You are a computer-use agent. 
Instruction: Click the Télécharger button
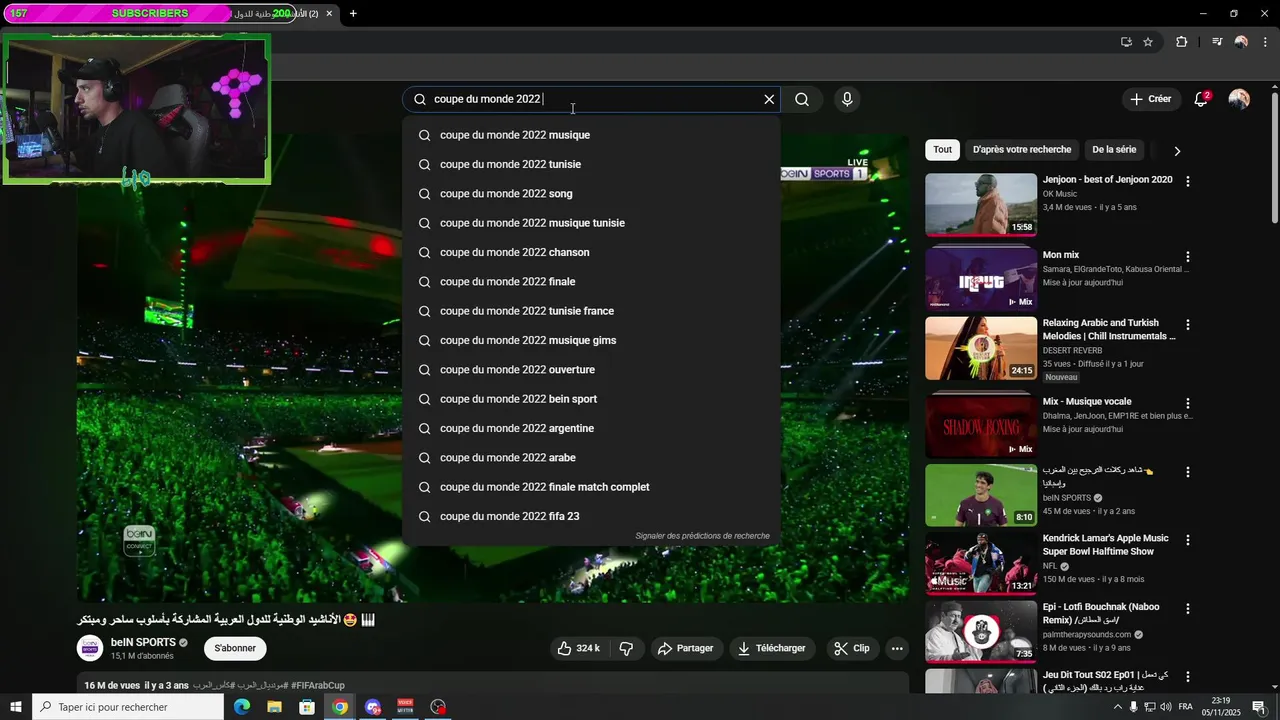click(x=771, y=648)
